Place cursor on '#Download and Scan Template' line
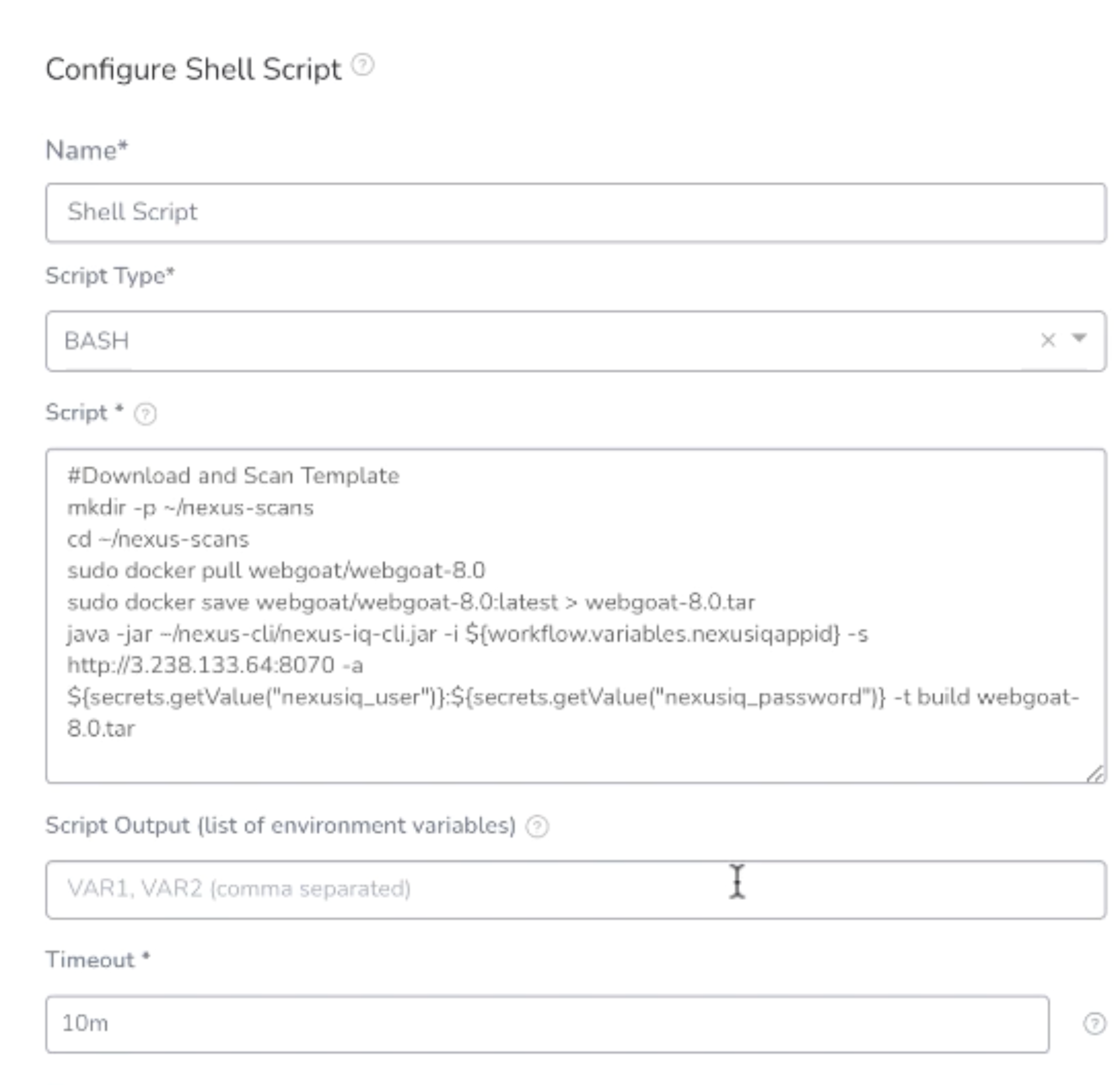 [233, 476]
